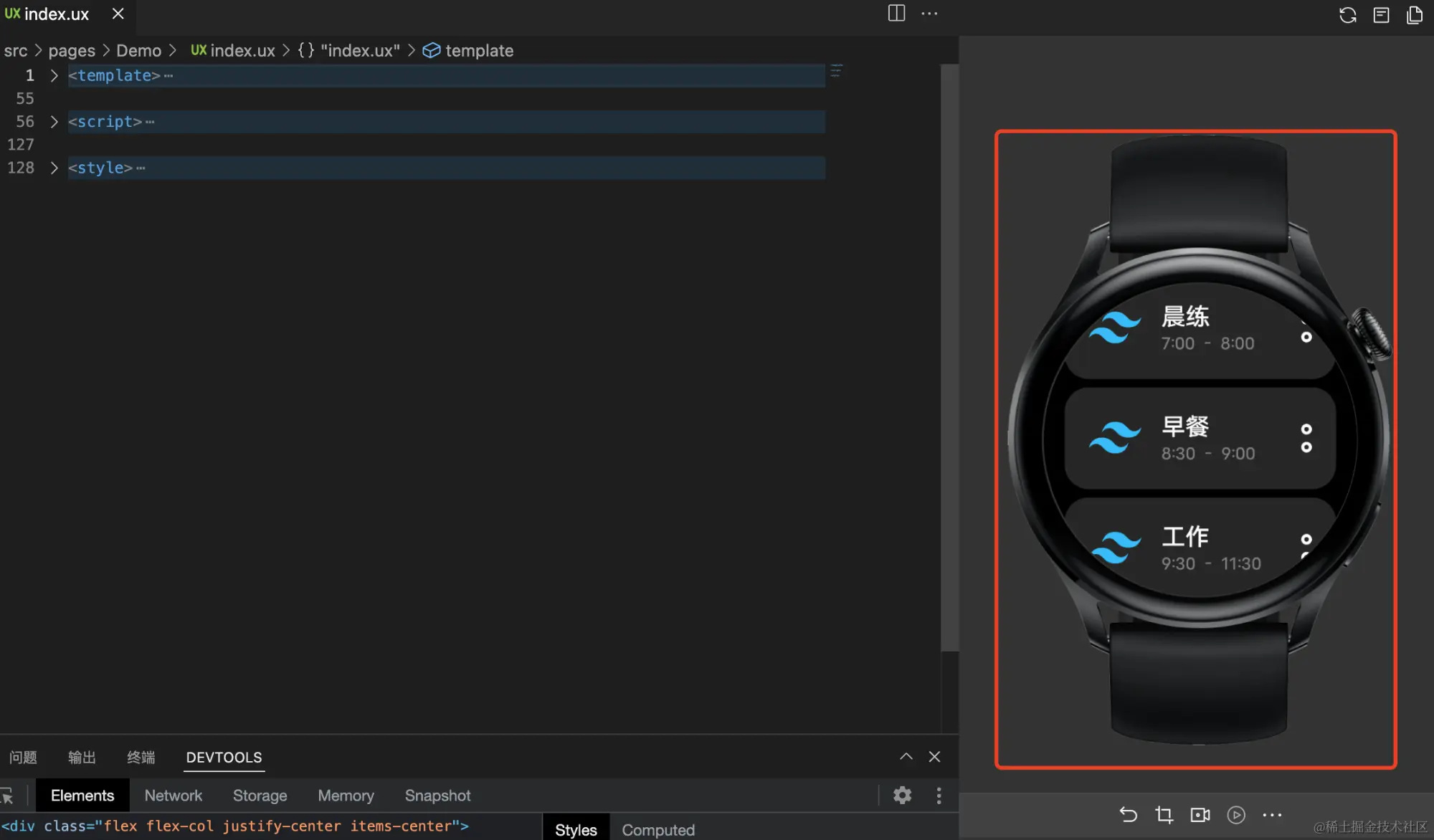Switch to the 终端 panel tab
Image resolution: width=1434 pixels, height=840 pixels.
click(141, 758)
